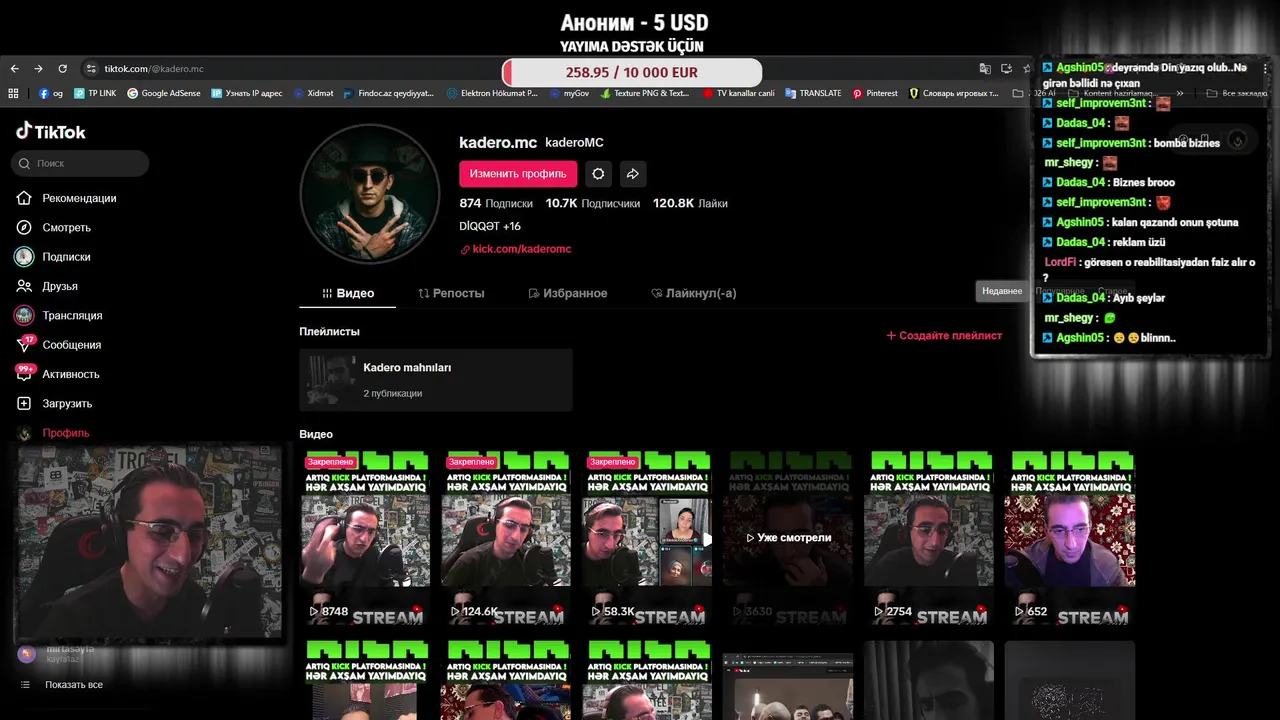
Task: Open the video with 2754 views
Action: coord(929,538)
